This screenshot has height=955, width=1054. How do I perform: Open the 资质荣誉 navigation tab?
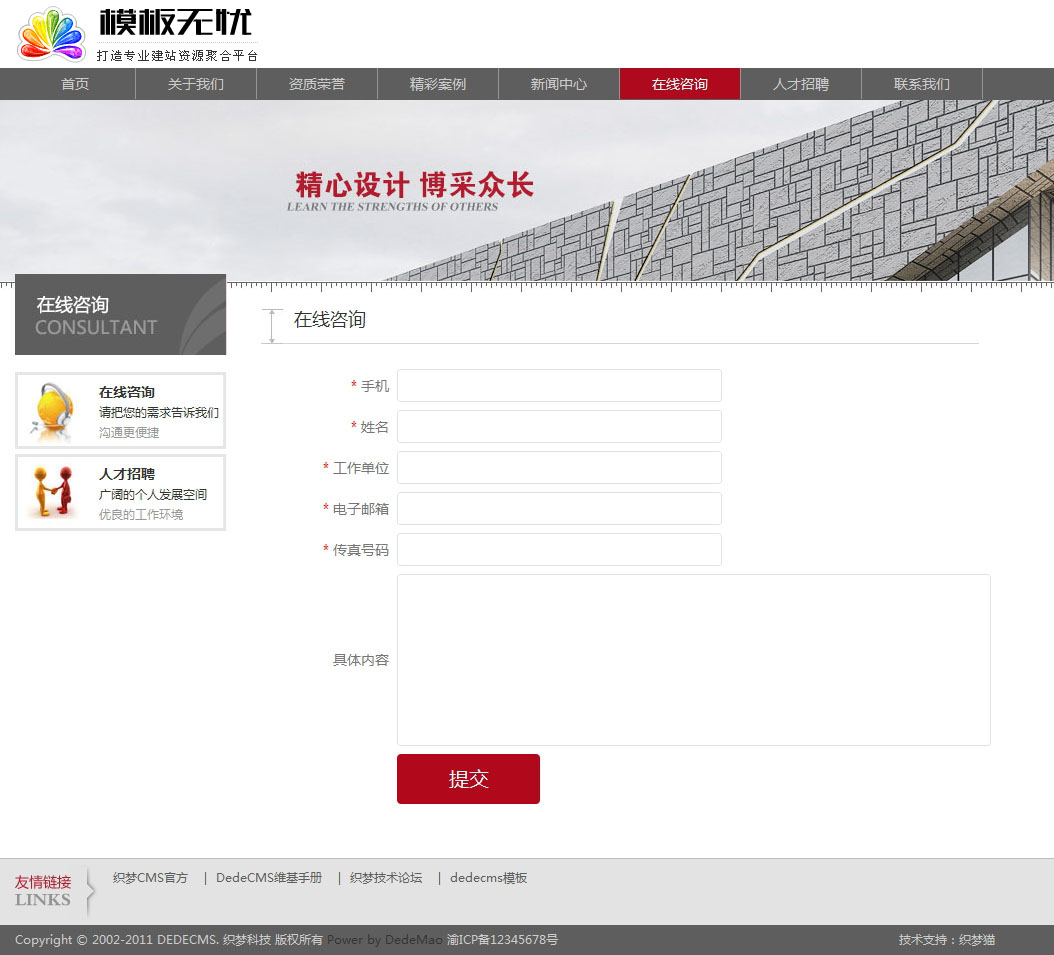[x=317, y=84]
